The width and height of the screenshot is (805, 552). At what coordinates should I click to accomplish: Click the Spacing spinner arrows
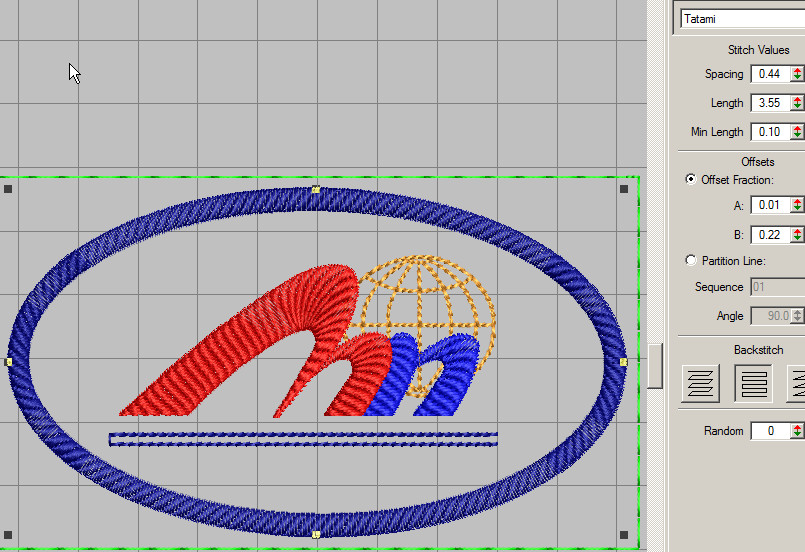[x=797, y=74]
